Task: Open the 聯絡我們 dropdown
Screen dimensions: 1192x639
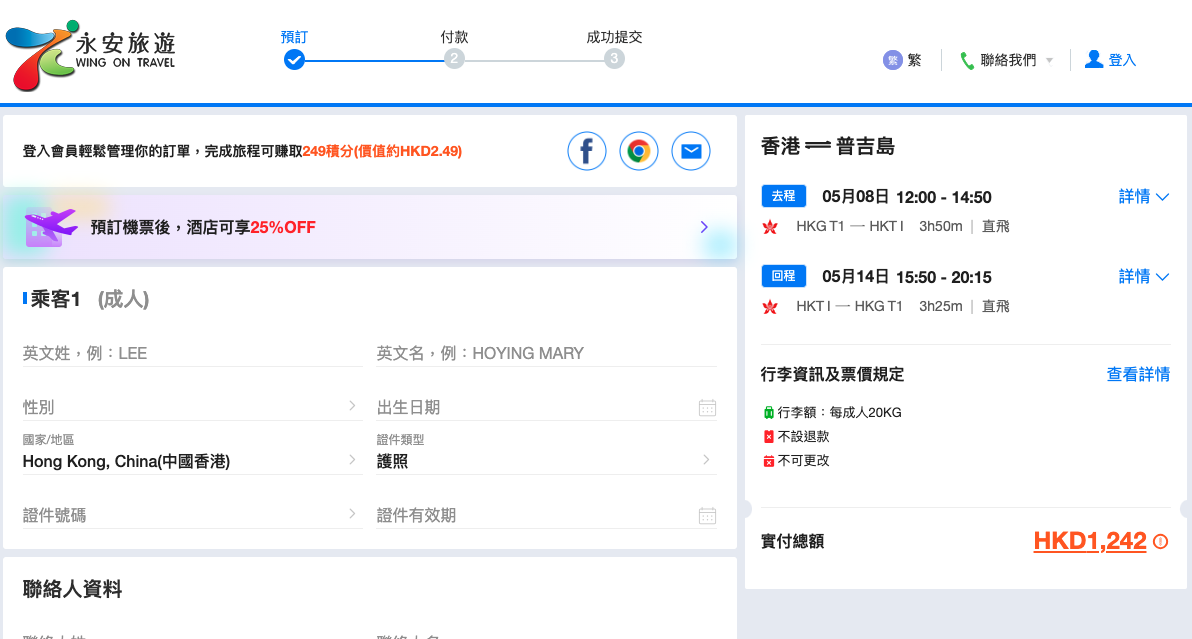Action: [1007, 60]
